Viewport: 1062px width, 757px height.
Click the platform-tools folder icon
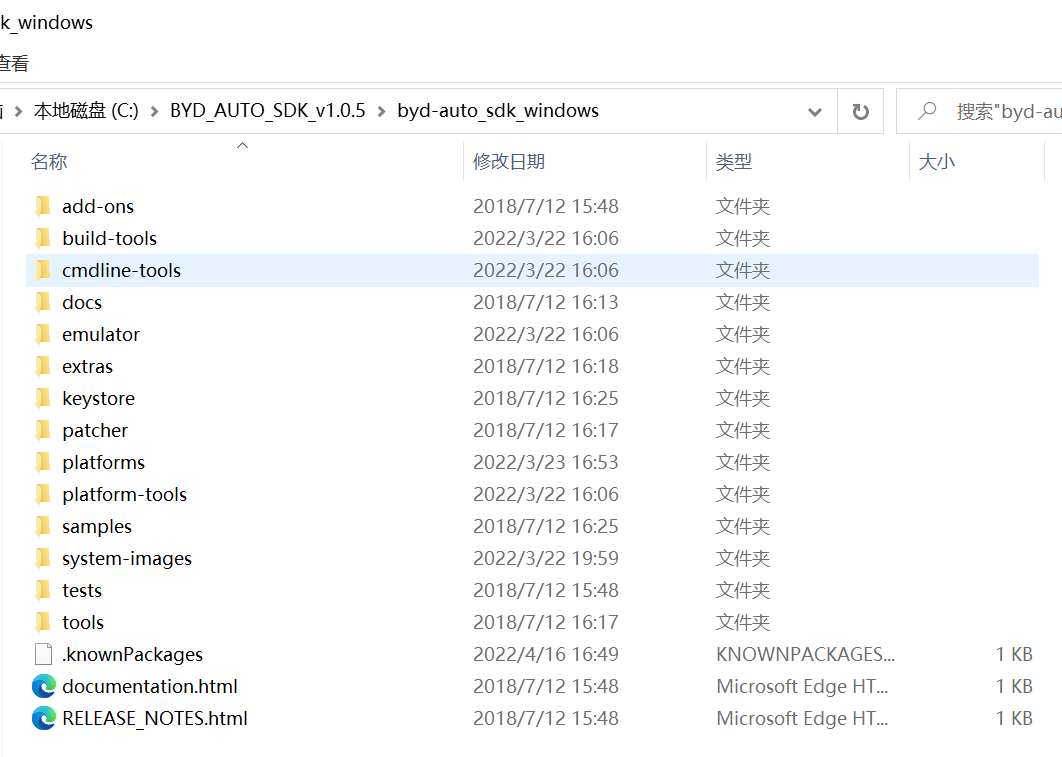43,494
